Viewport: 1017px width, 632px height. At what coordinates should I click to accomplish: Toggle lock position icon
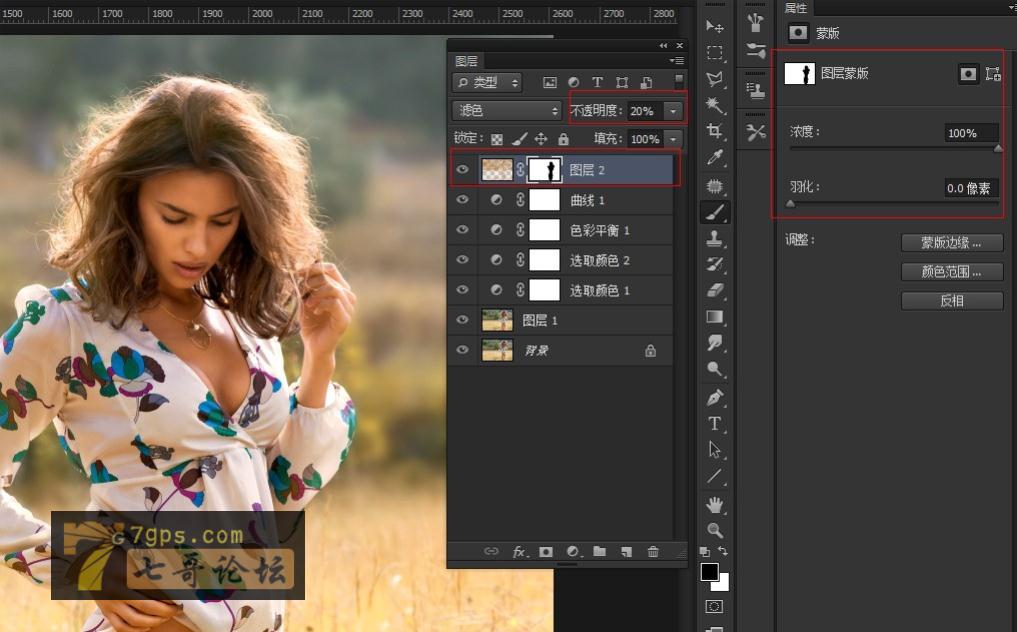541,139
